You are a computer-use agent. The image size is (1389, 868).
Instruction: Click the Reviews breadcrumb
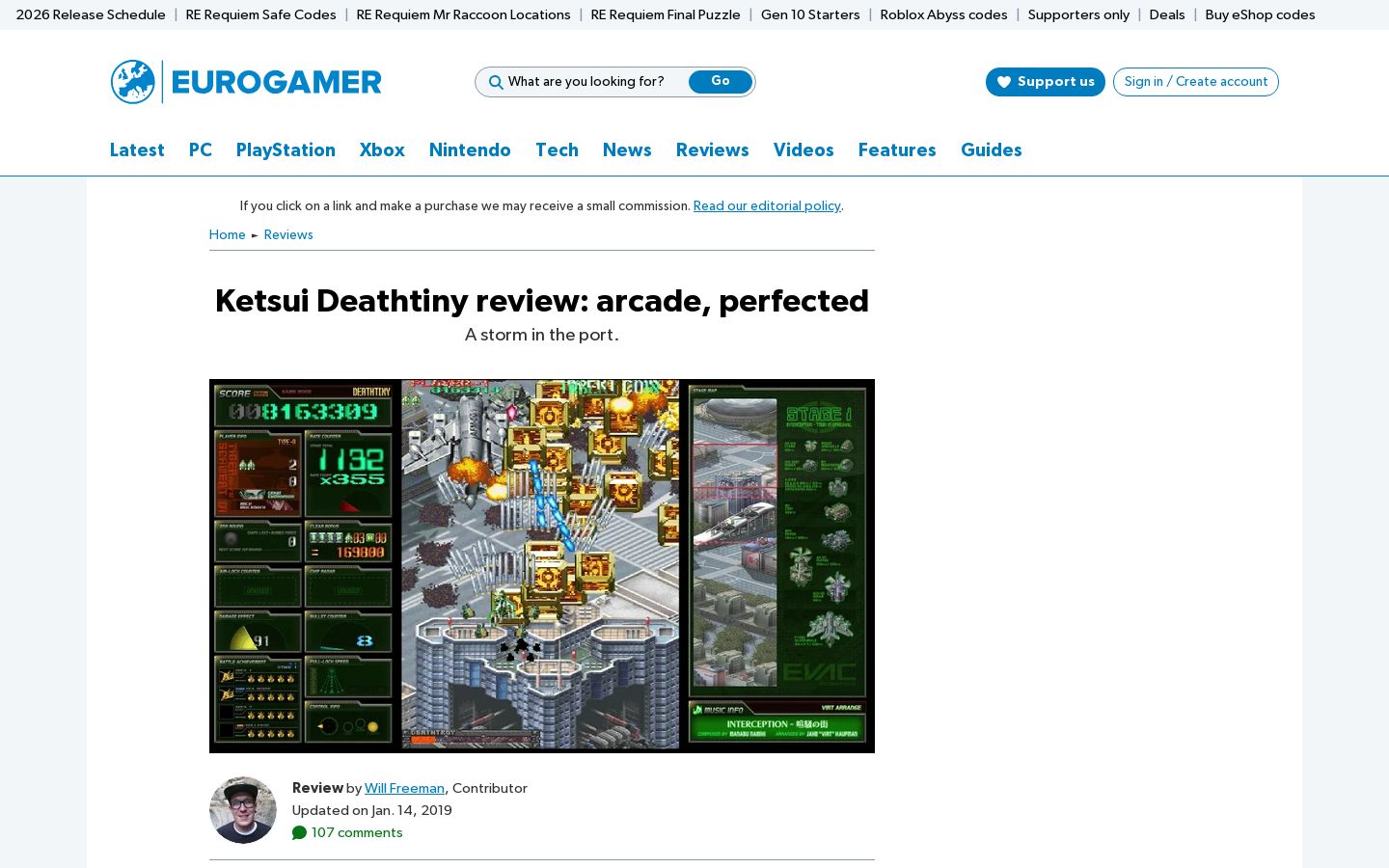288,234
